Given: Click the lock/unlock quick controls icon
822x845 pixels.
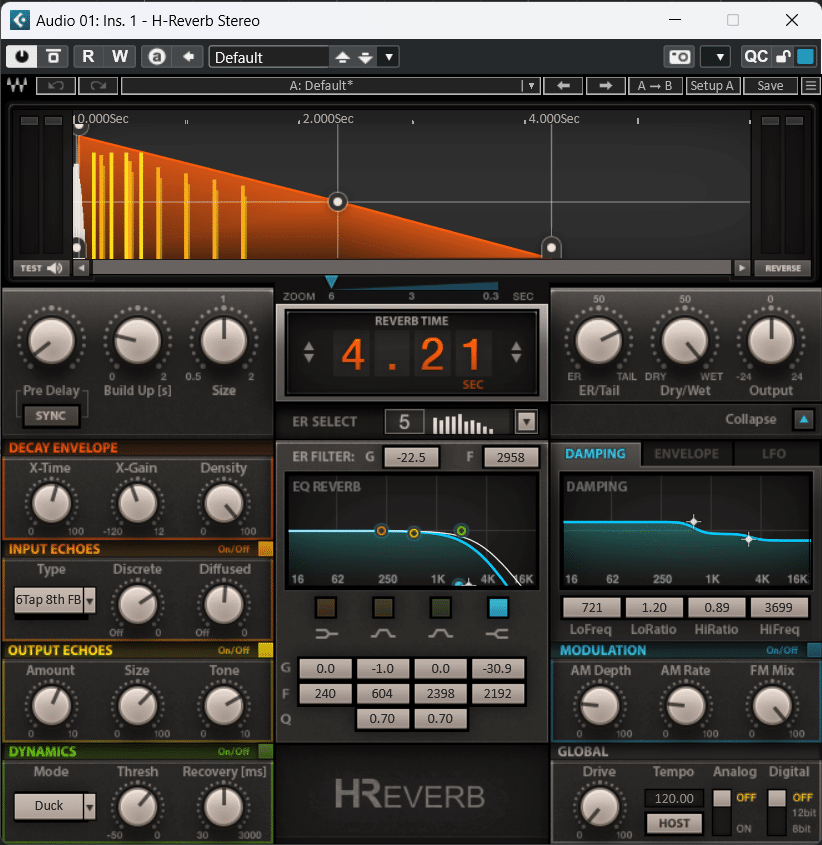Looking at the screenshot, I should pos(783,57).
